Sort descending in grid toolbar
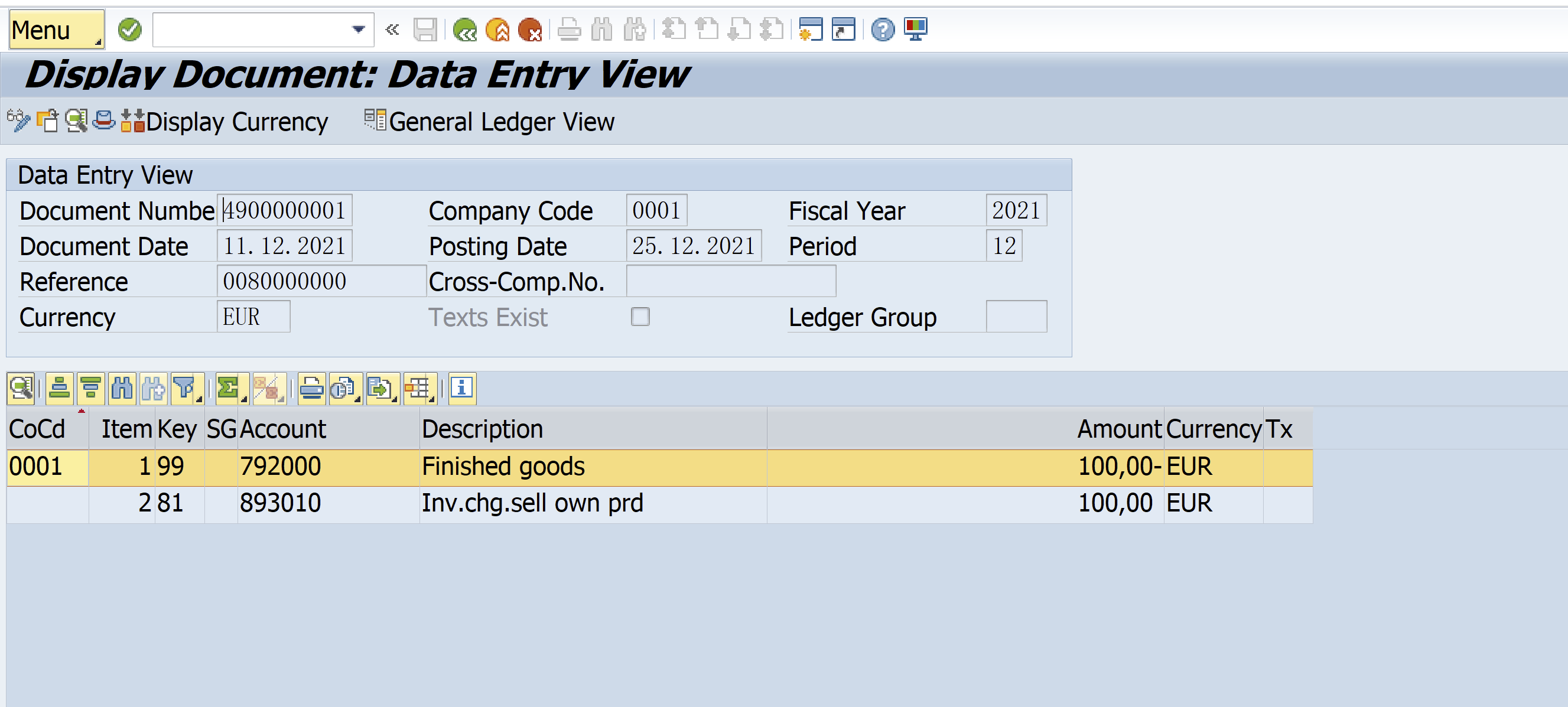Screen dimensions: 1568x707 tap(91, 388)
